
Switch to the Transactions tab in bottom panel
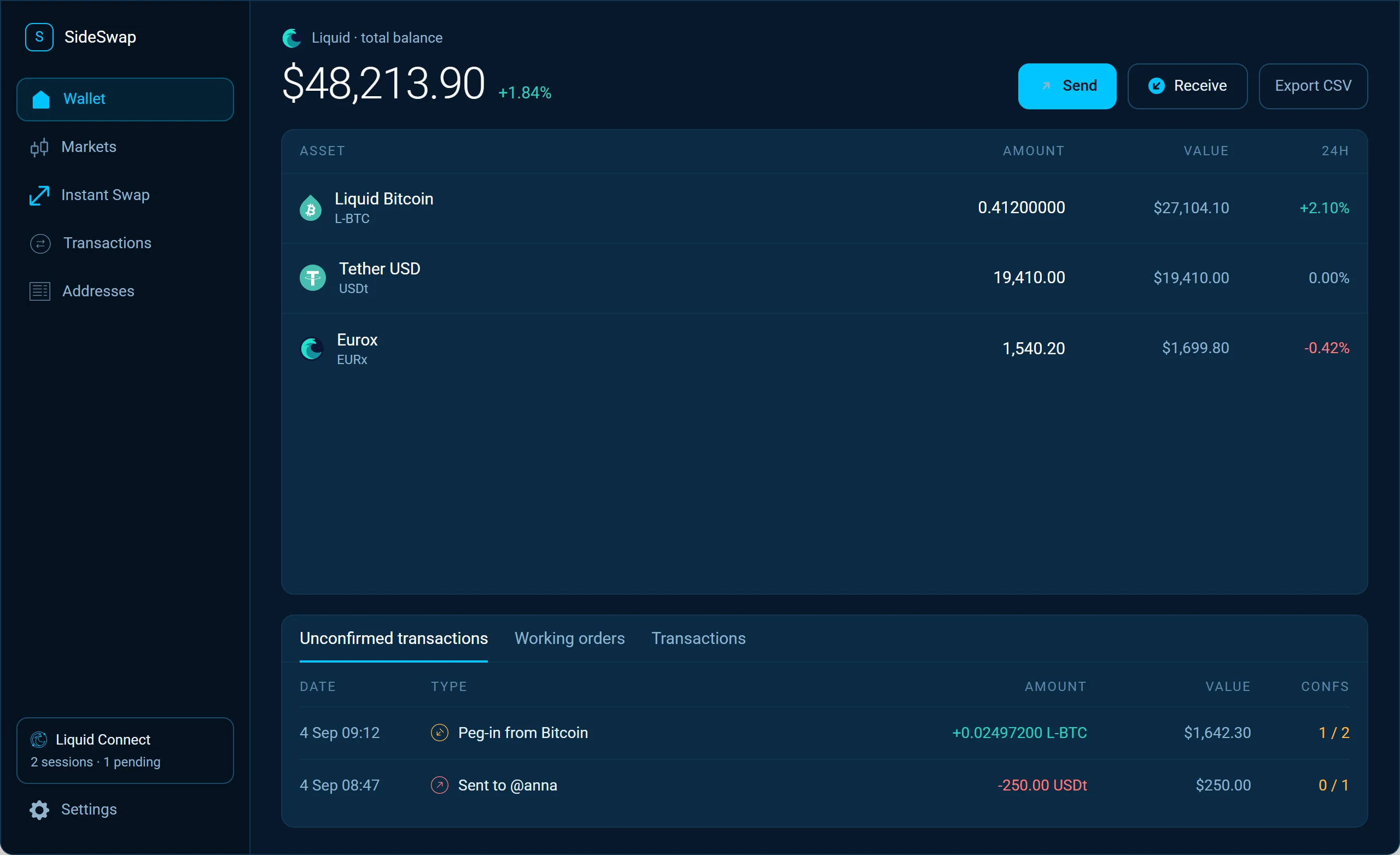click(x=698, y=639)
